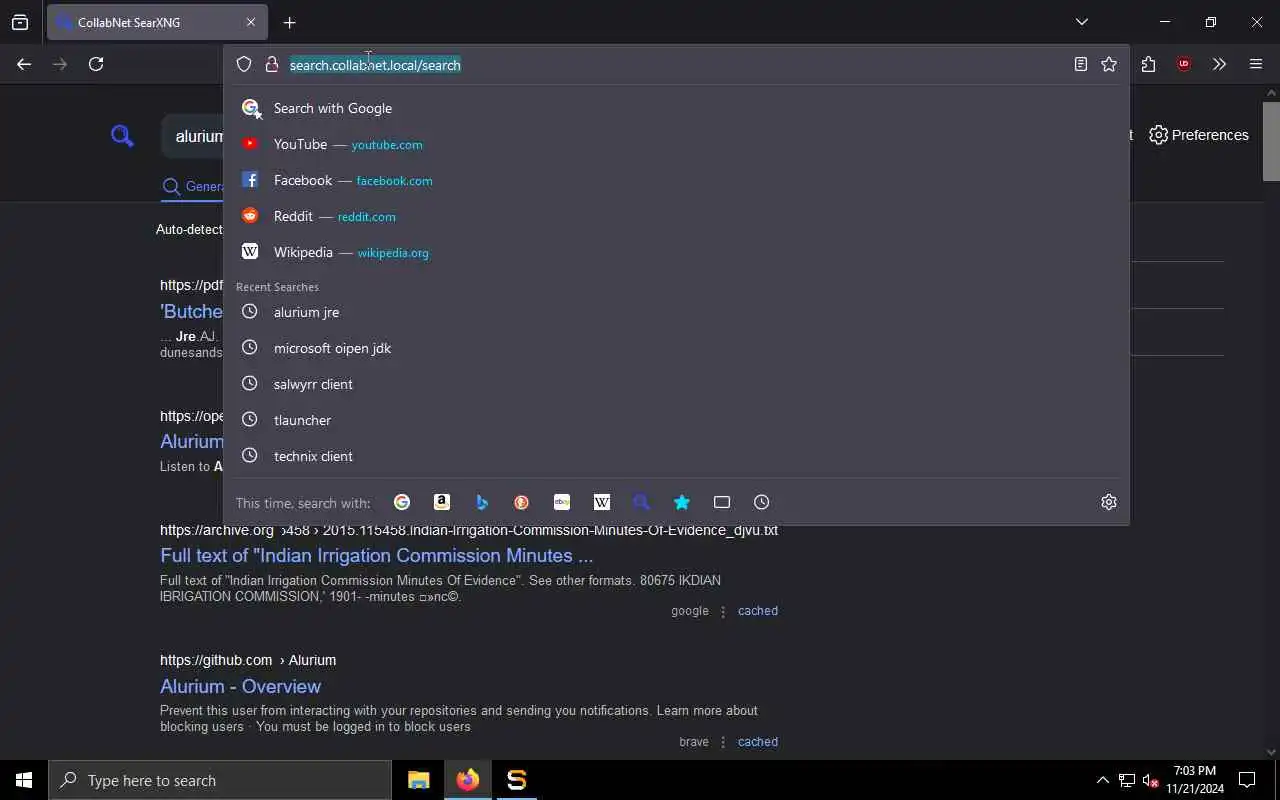This screenshot has height=800, width=1280.
Task: Open cached link for brave result
Action: click(x=757, y=742)
